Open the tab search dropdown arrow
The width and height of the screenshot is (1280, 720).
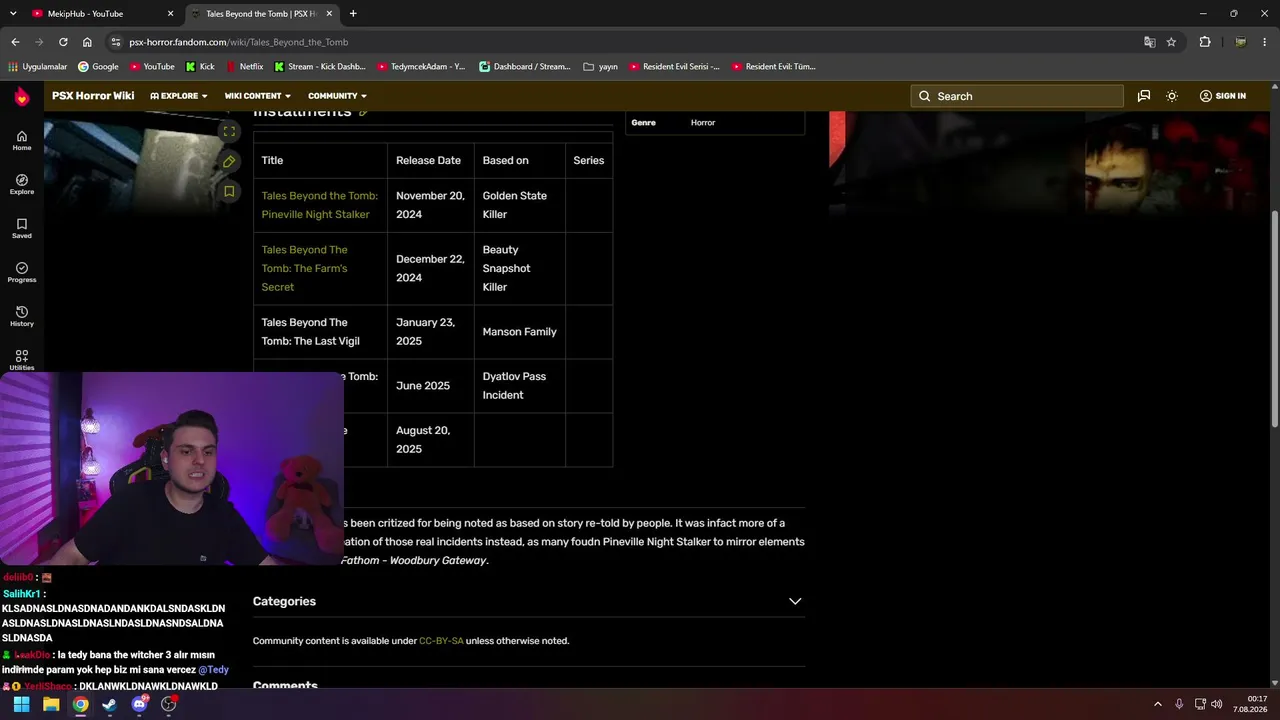point(13,14)
